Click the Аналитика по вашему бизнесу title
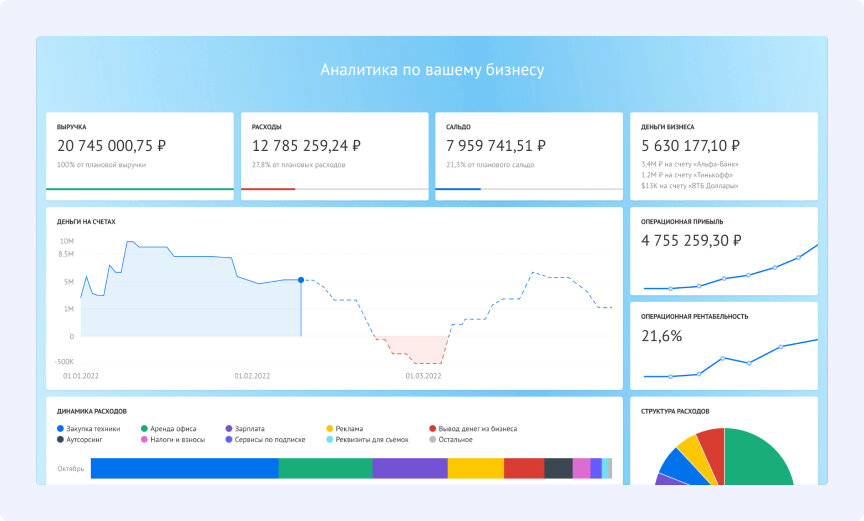 point(432,70)
